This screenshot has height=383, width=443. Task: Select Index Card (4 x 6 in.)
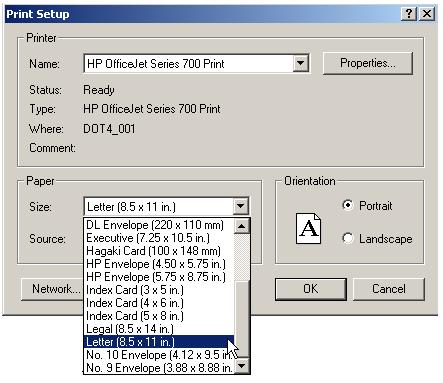(159, 303)
